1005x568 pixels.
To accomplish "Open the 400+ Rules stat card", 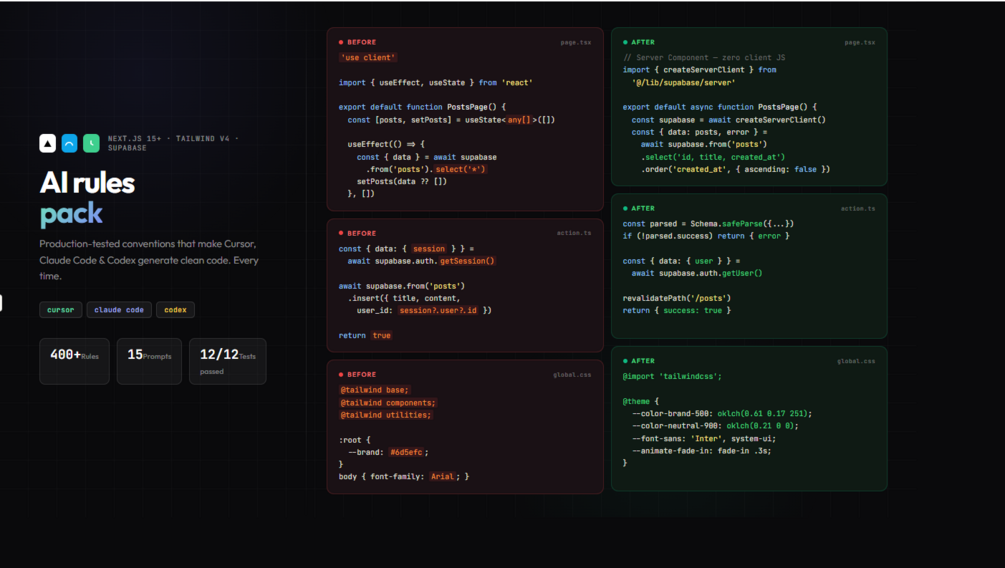I will point(74,361).
